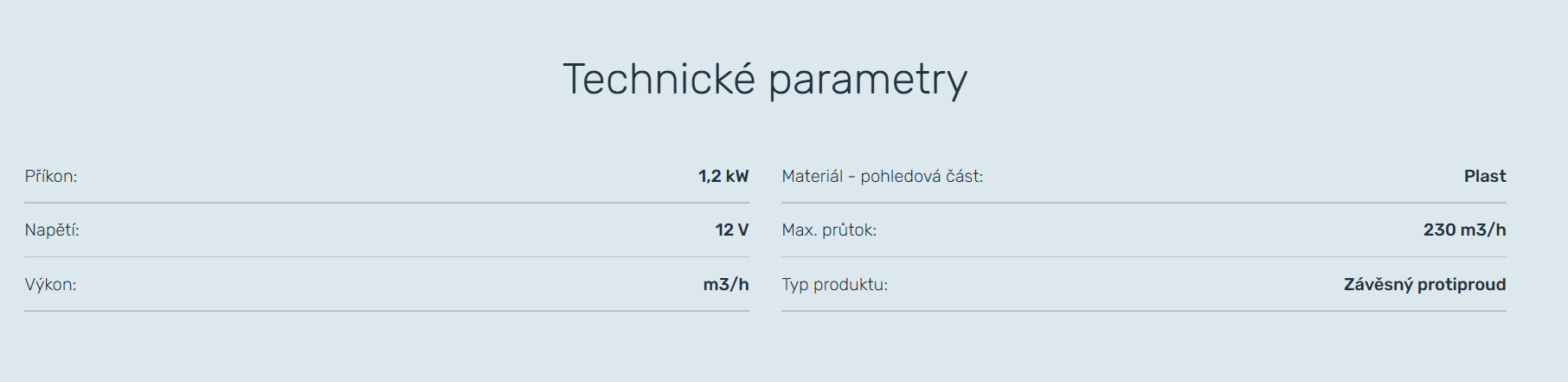Image resolution: width=1568 pixels, height=382 pixels.
Task: Click the word parametry in the heading
Action: tap(867, 80)
